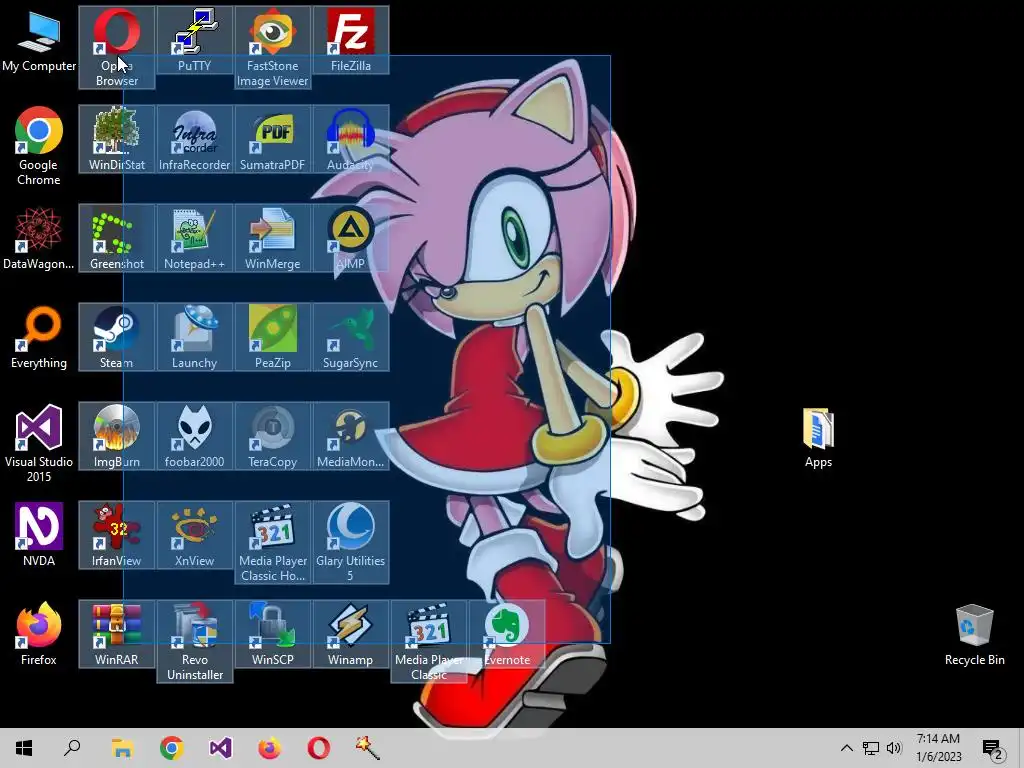Open the network status tray icon
This screenshot has height=768, width=1024.
point(871,748)
